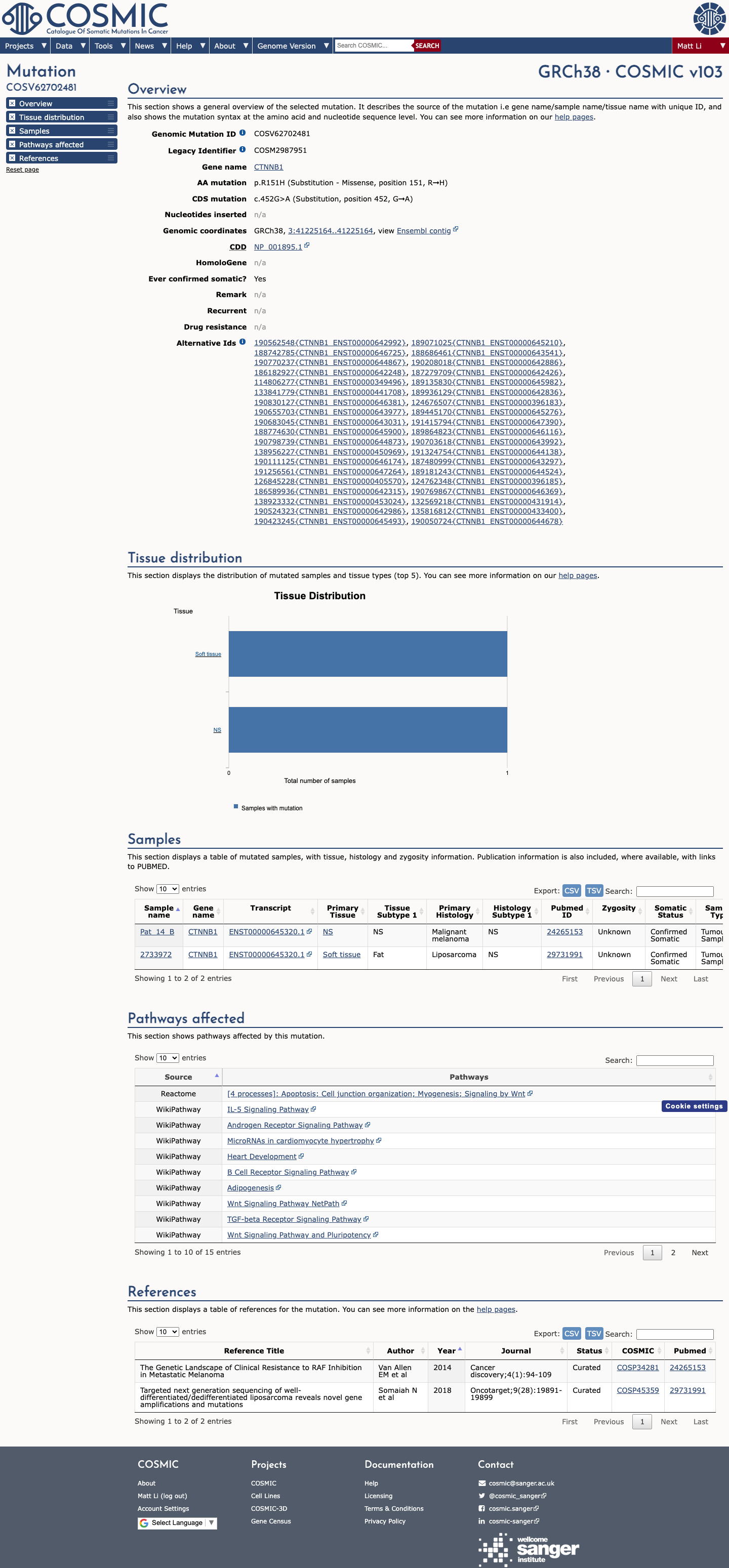Screen dimensions: 729x1568
Task: Expand the Matt Li account menu
Action: click(x=700, y=46)
